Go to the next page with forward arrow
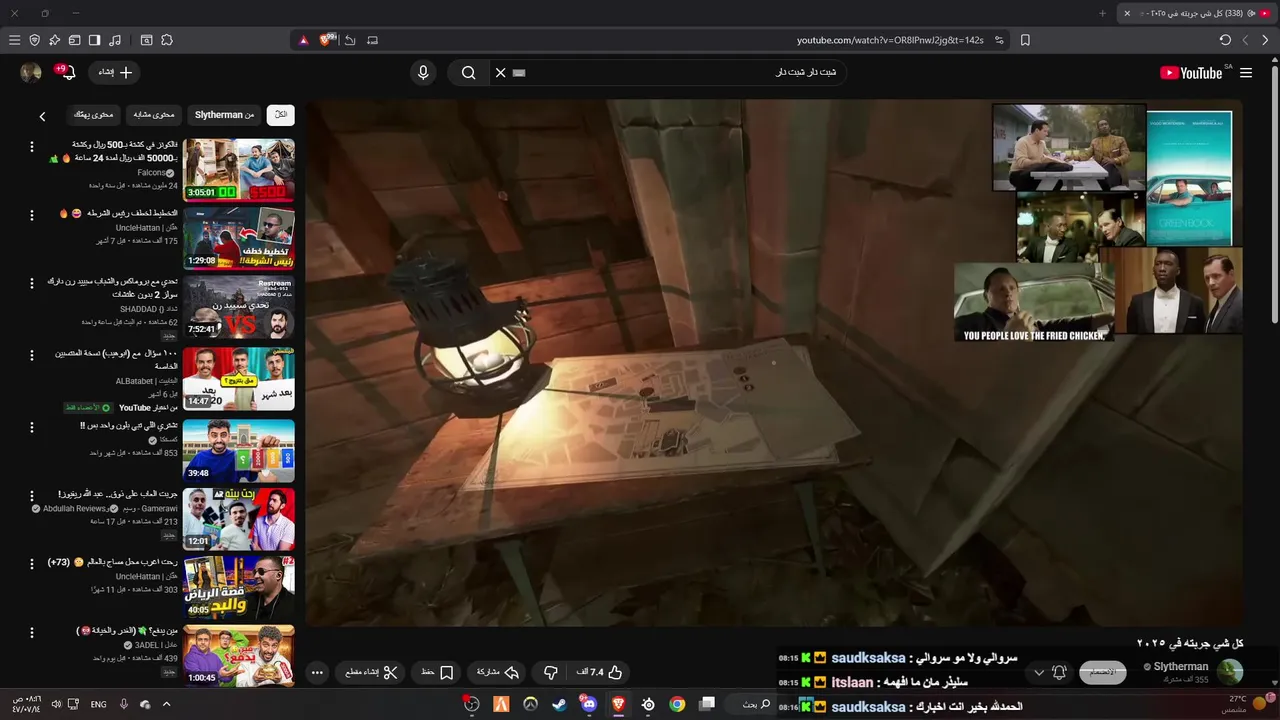This screenshot has height=720, width=1280. click(x=1245, y=40)
